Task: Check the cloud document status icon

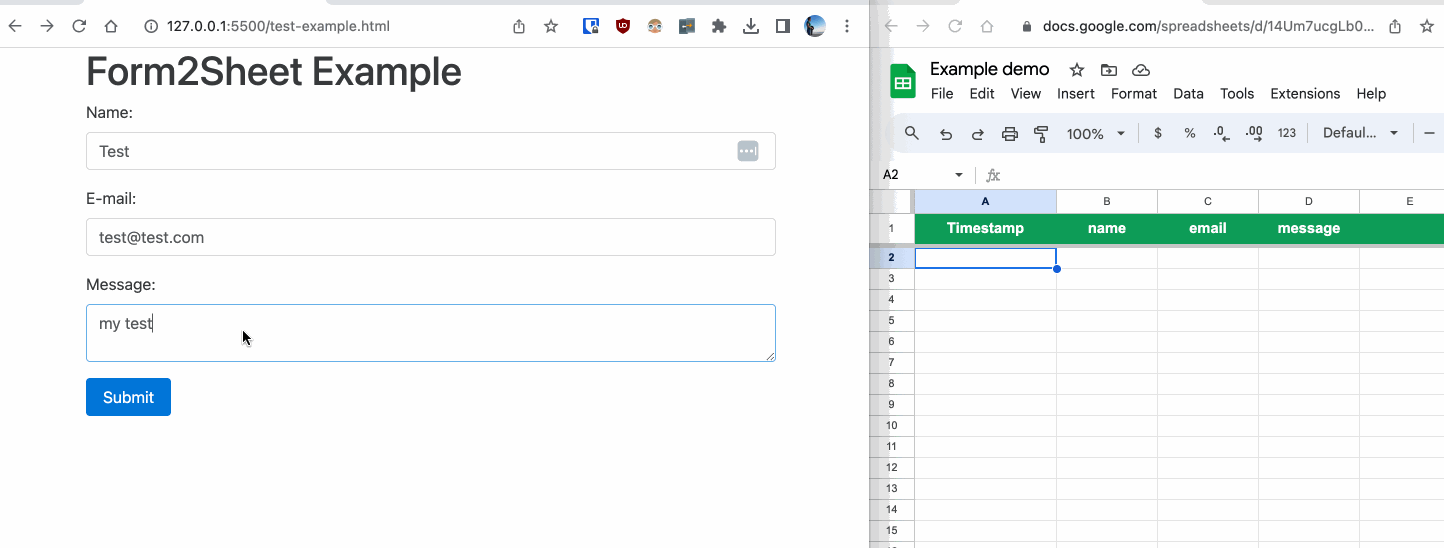Action: tap(1141, 70)
